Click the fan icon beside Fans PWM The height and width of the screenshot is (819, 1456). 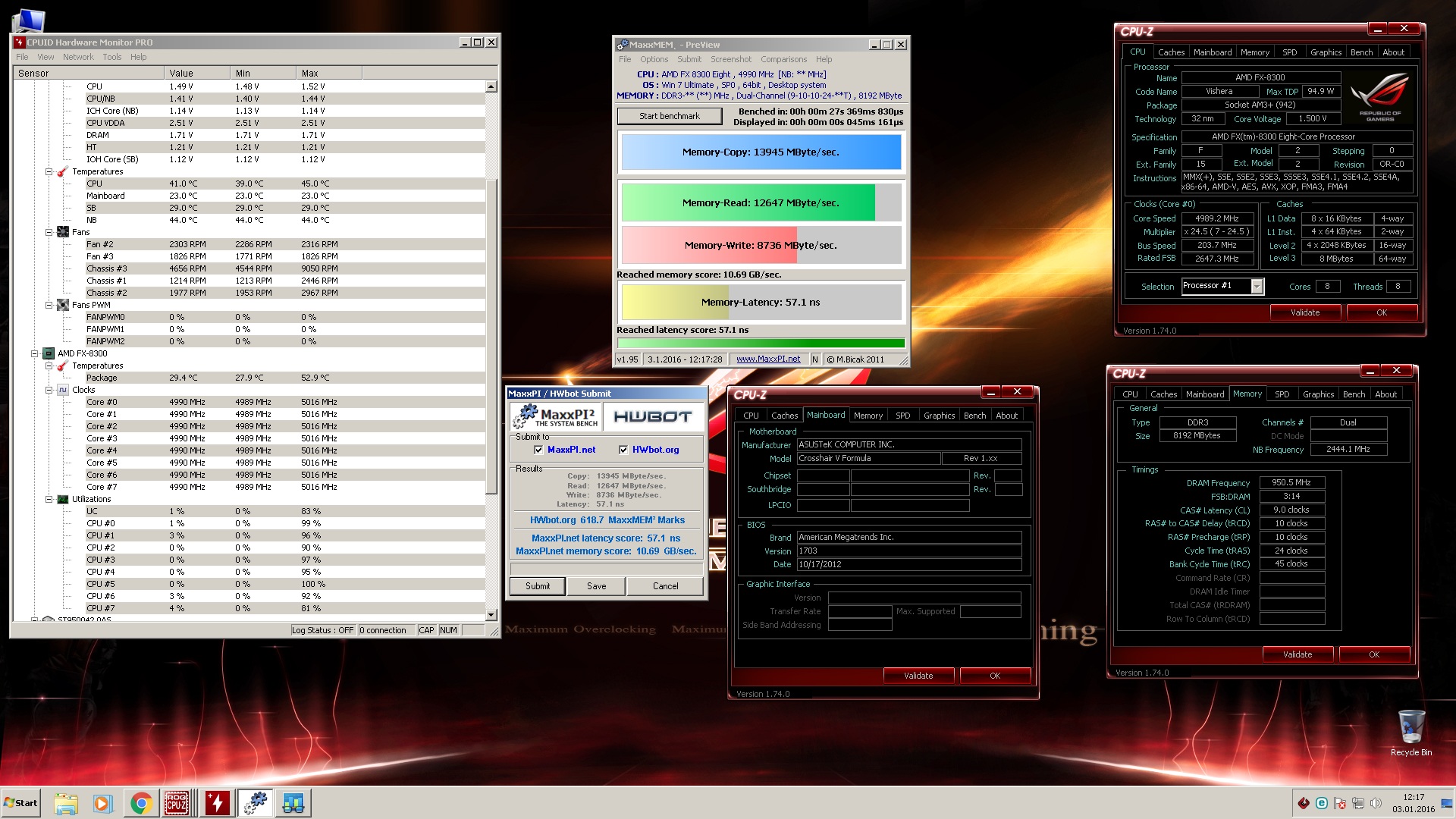(63, 305)
